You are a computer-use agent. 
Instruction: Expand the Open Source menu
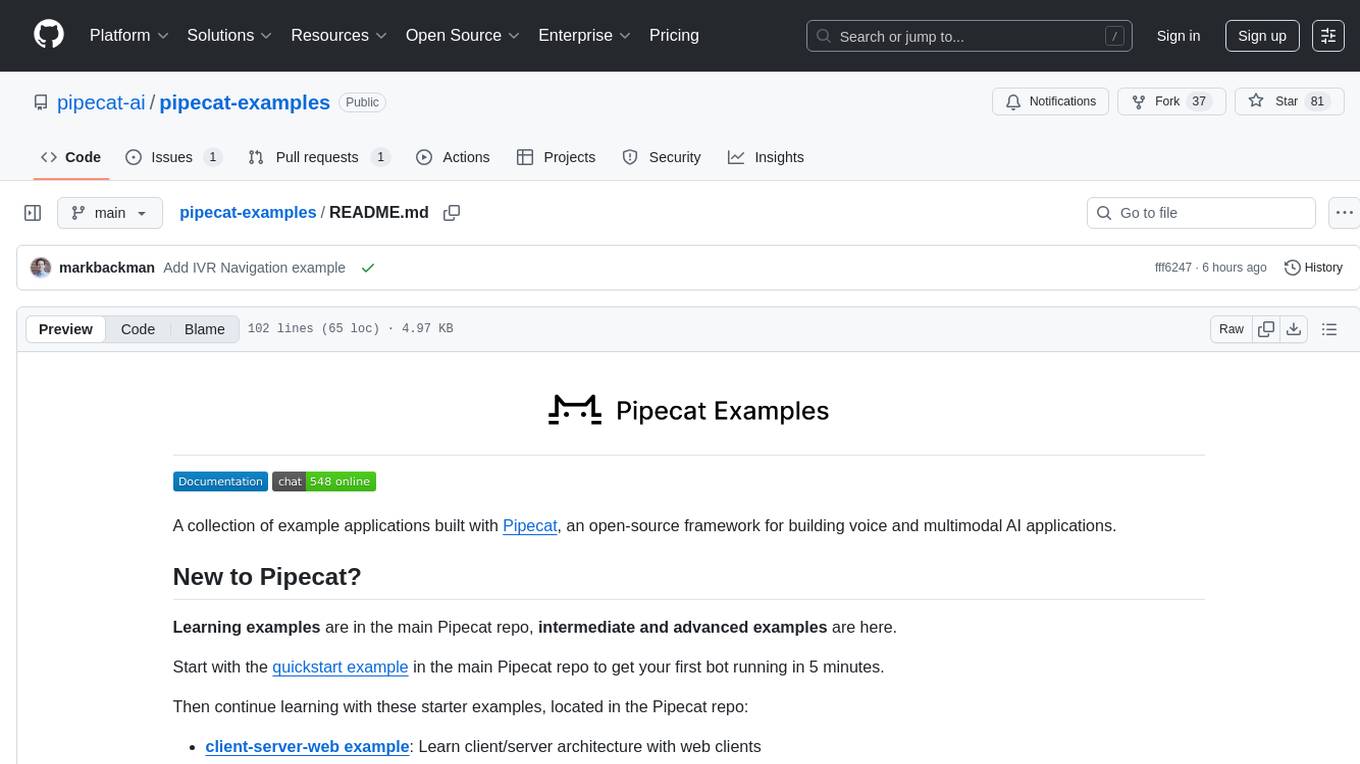pos(462,35)
